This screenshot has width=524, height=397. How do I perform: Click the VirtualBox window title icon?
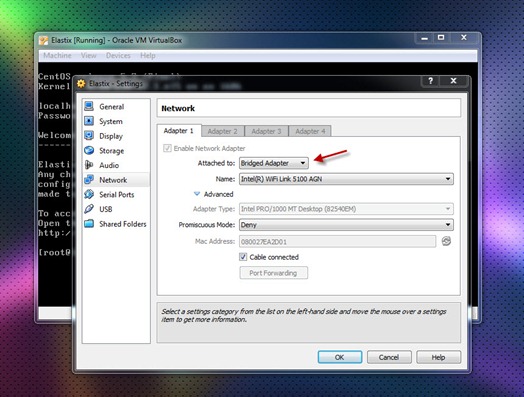pyautogui.click(x=43, y=40)
